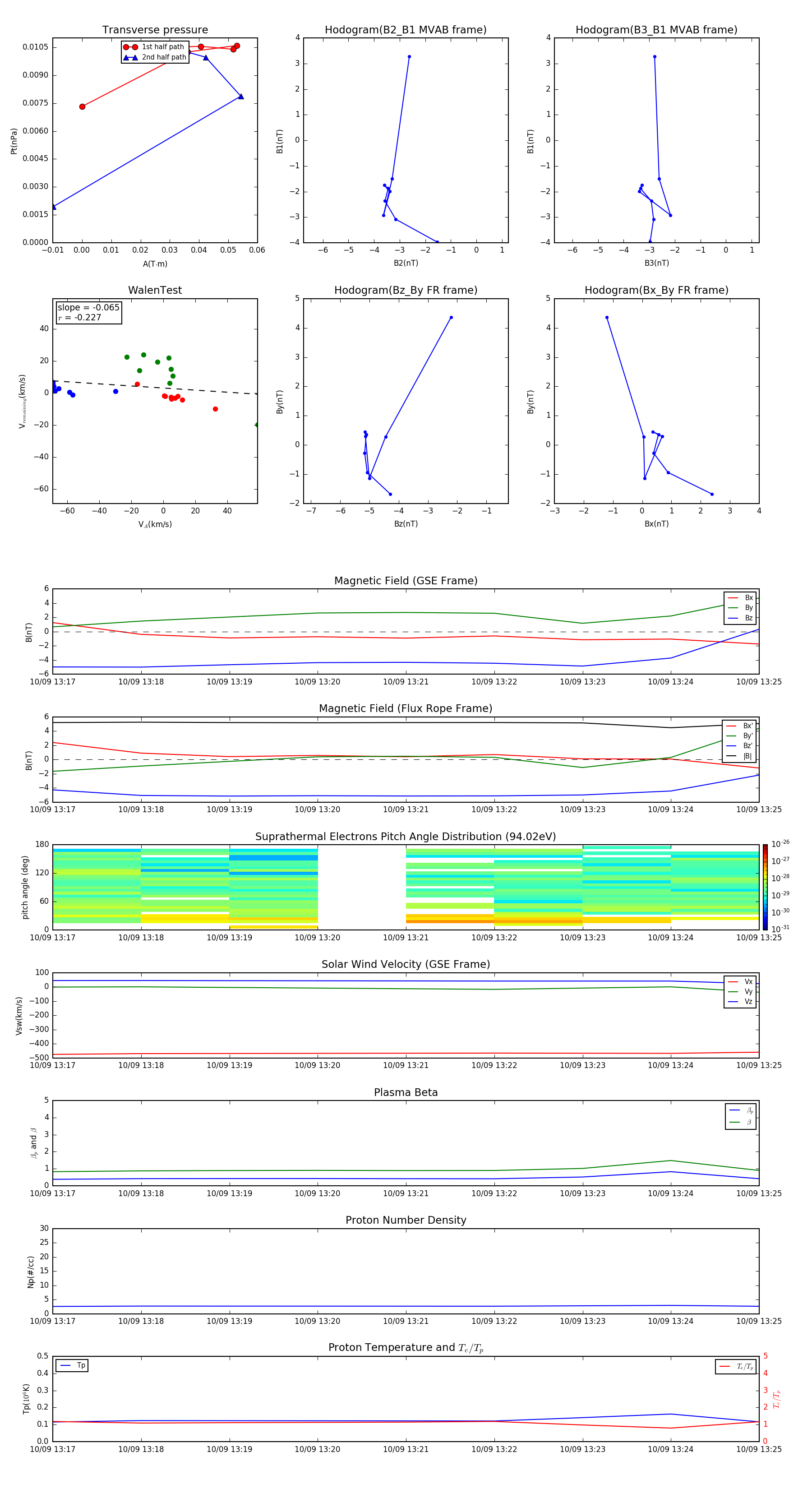Select the Bz legend entry in GSE magnetic field

740,618
